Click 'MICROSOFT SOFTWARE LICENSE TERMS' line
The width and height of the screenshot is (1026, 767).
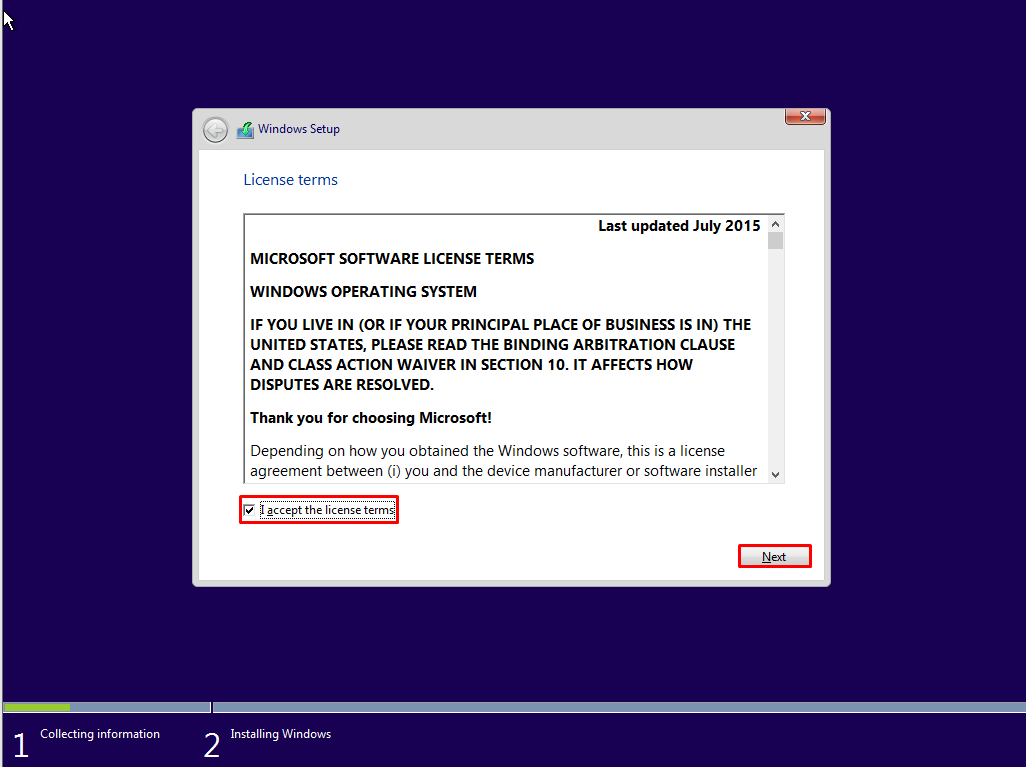pyautogui.click(x=392, y=259)
